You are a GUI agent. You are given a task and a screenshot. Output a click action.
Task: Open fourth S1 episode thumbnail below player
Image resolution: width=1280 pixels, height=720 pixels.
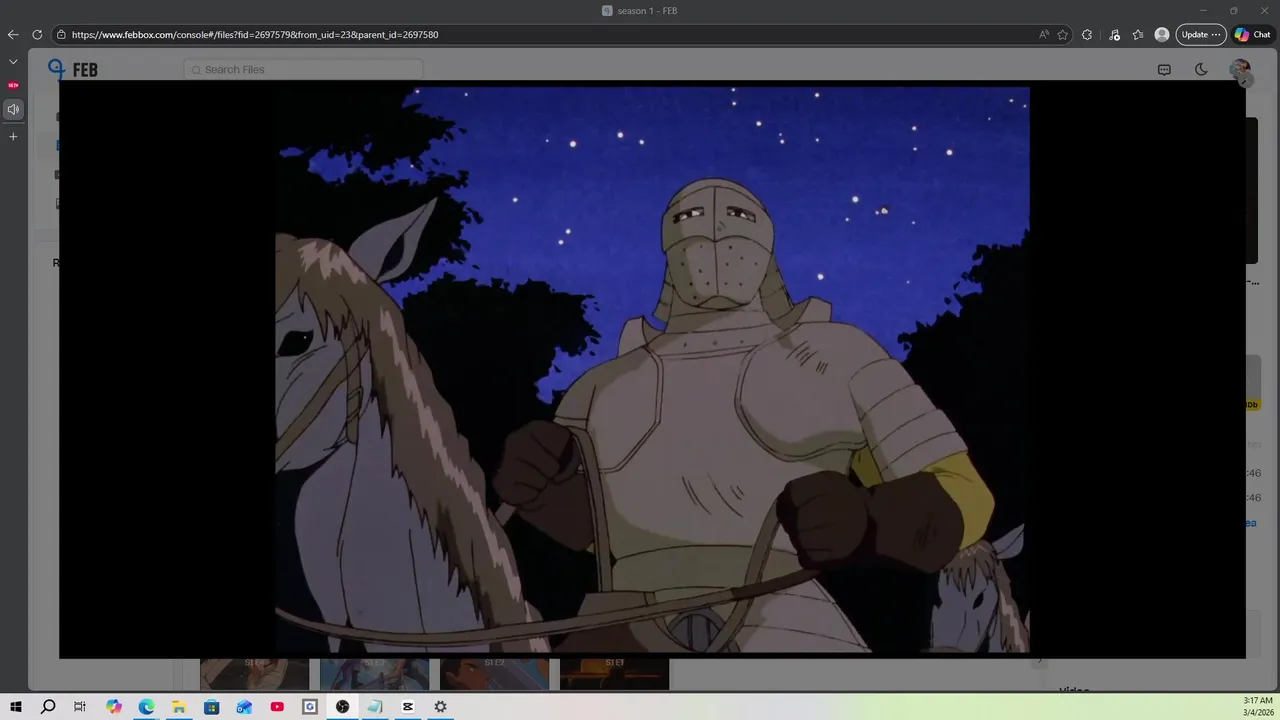[614, 674]
